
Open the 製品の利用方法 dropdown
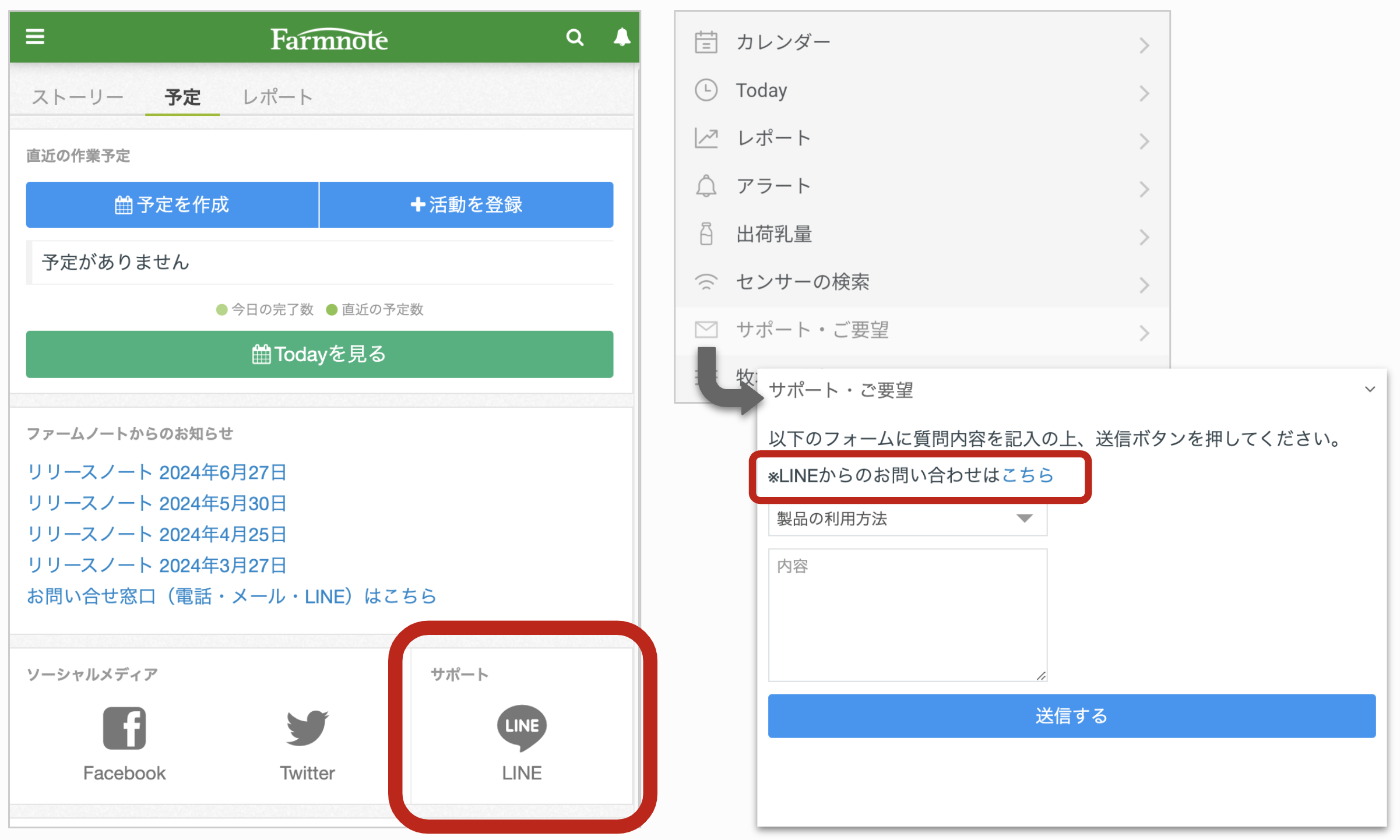(907, 518)
